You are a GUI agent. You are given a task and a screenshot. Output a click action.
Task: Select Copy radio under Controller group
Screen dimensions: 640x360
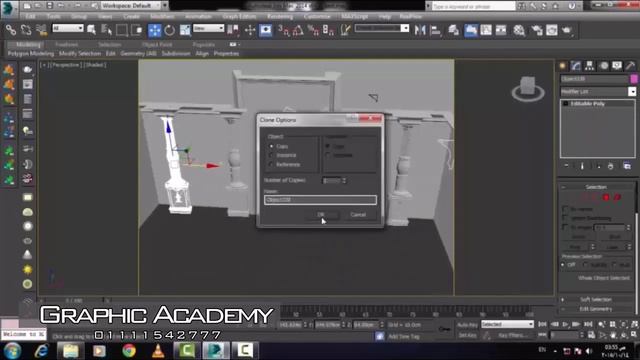coord(327,146)
